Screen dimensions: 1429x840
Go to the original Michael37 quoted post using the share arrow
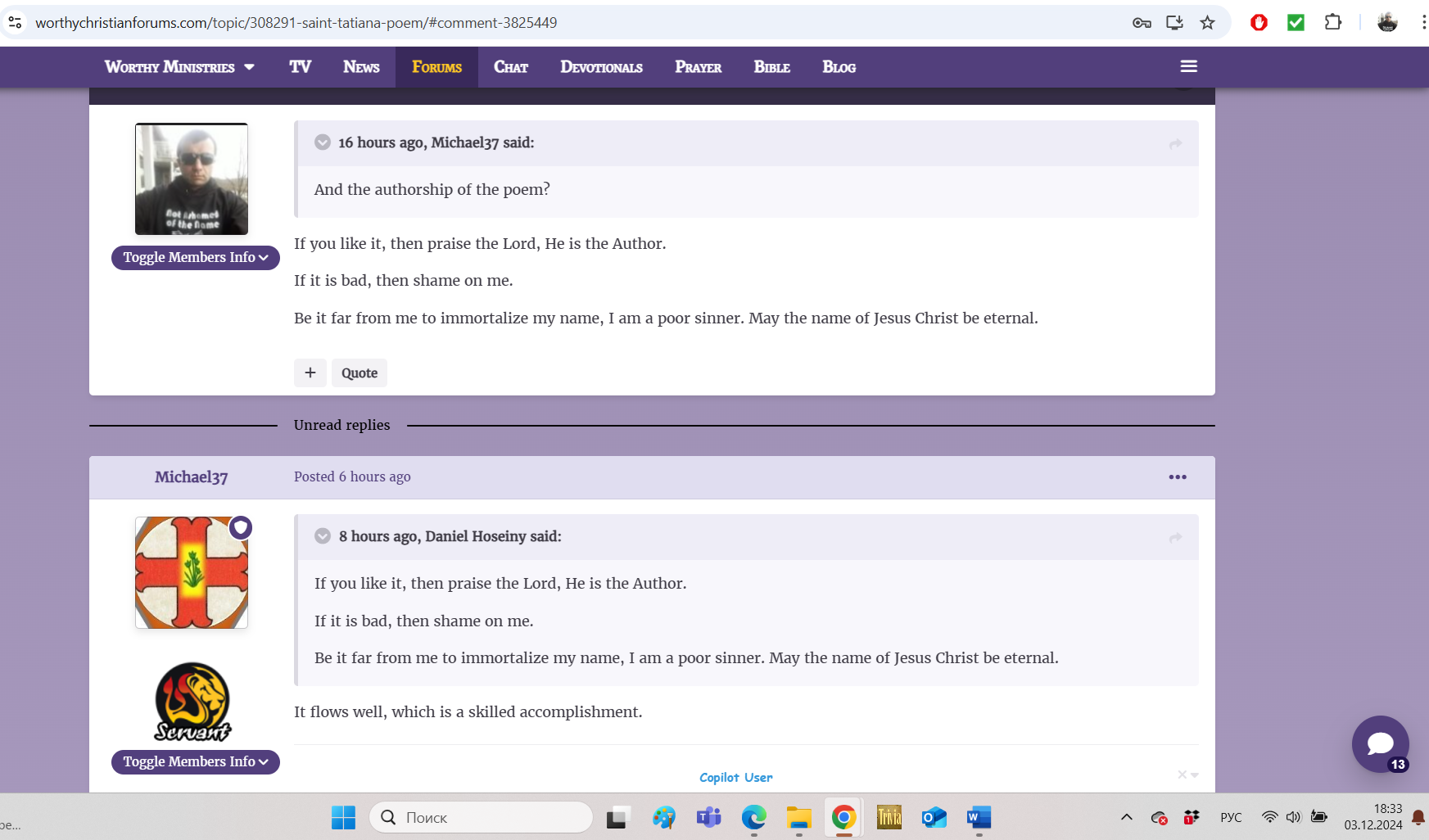tap(1175, 144)
